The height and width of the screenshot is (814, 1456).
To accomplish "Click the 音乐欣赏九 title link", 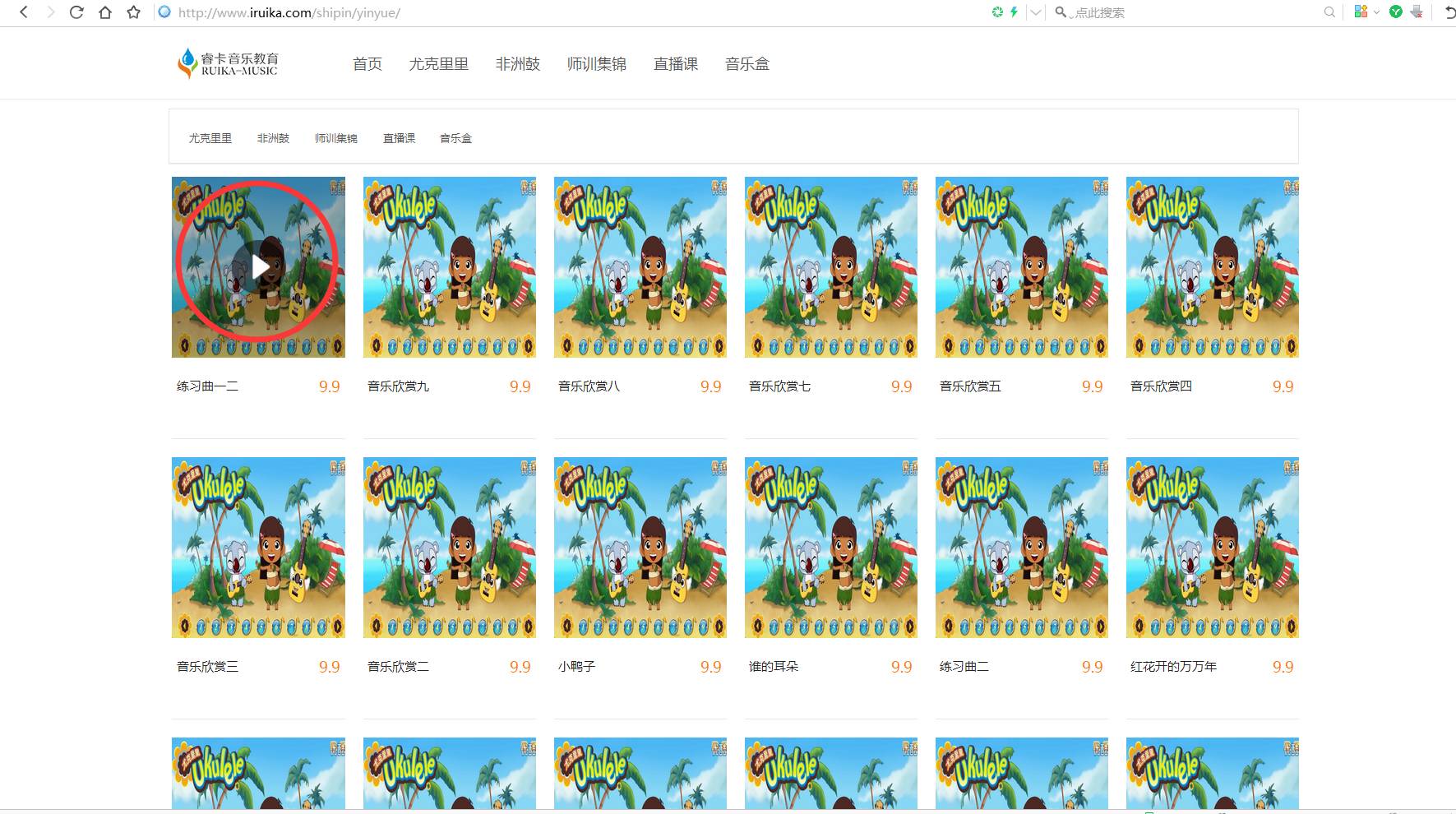I will point(398,386).
